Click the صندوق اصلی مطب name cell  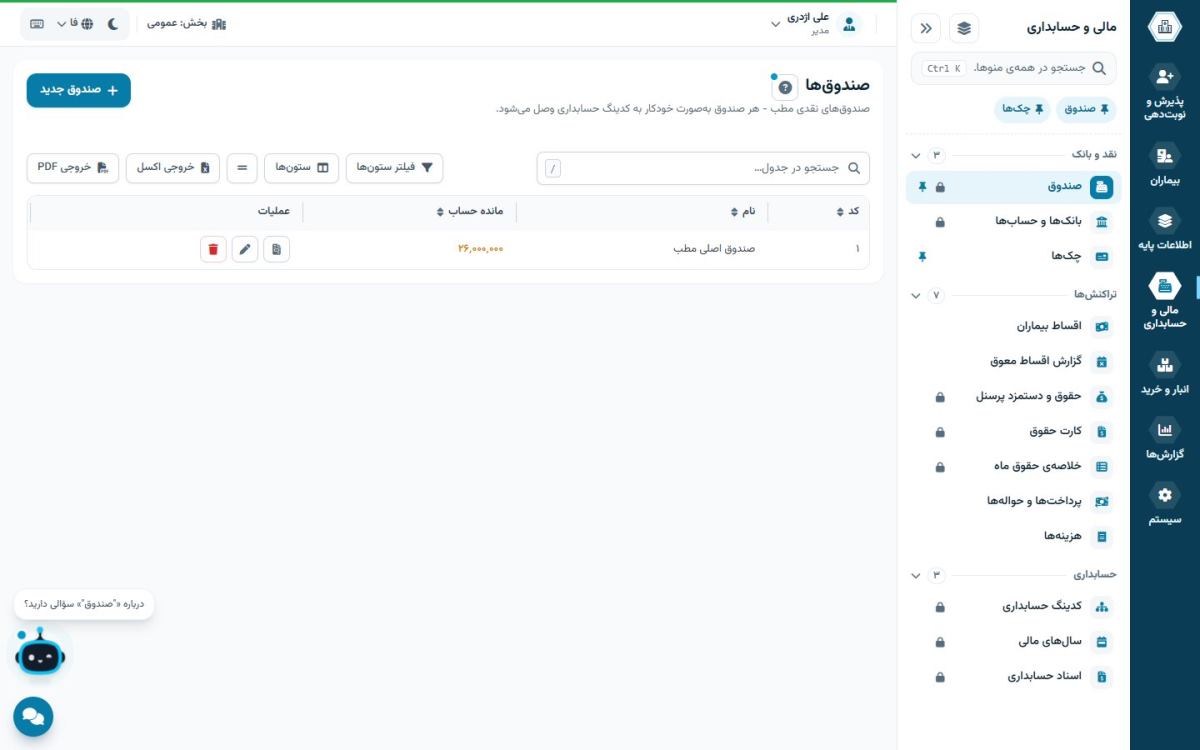point(714,249)
